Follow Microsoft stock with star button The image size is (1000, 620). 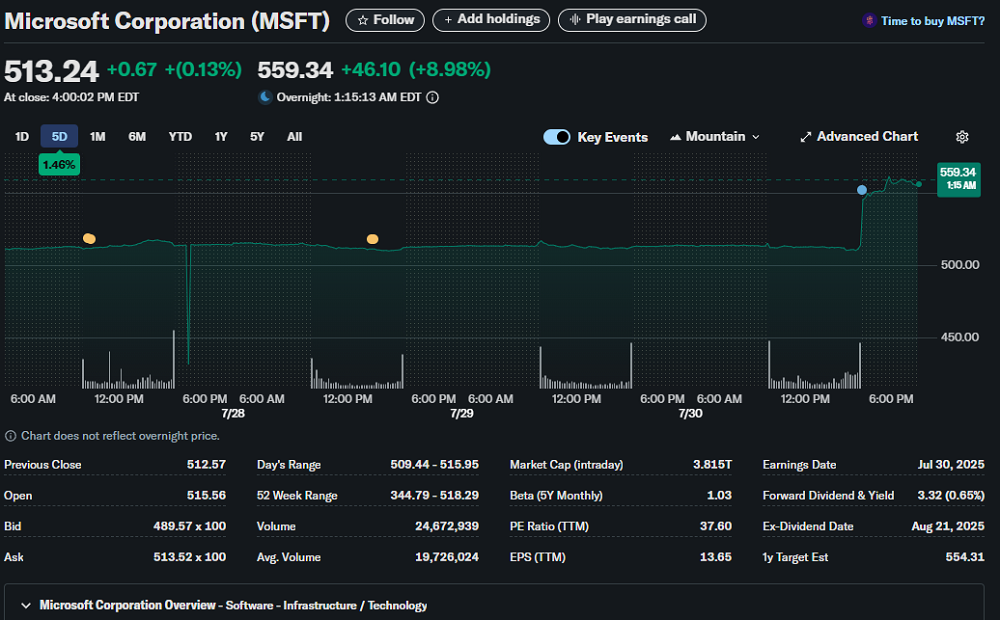click(x=385, y=20)
